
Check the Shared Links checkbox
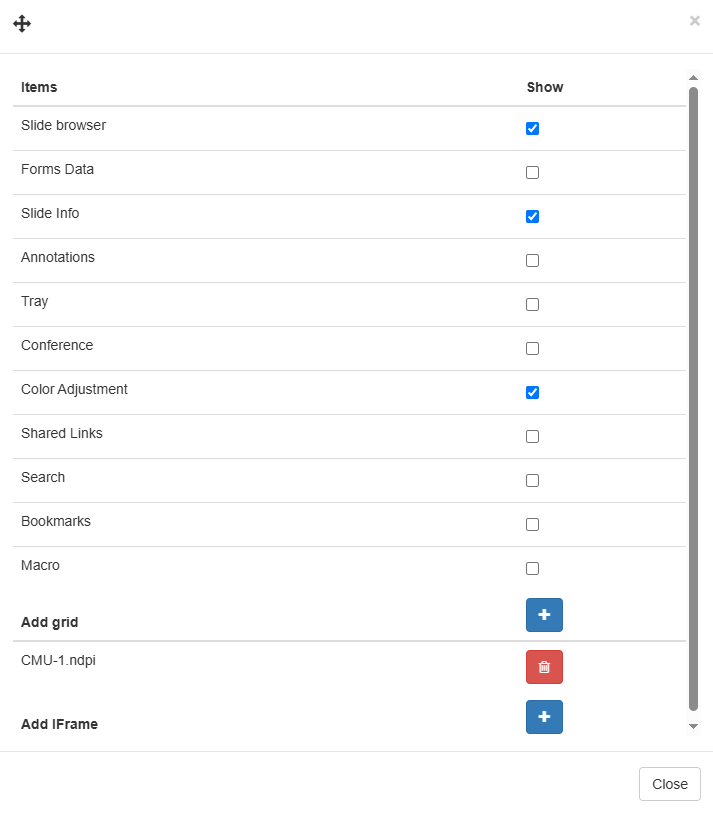tap(533, 437)
